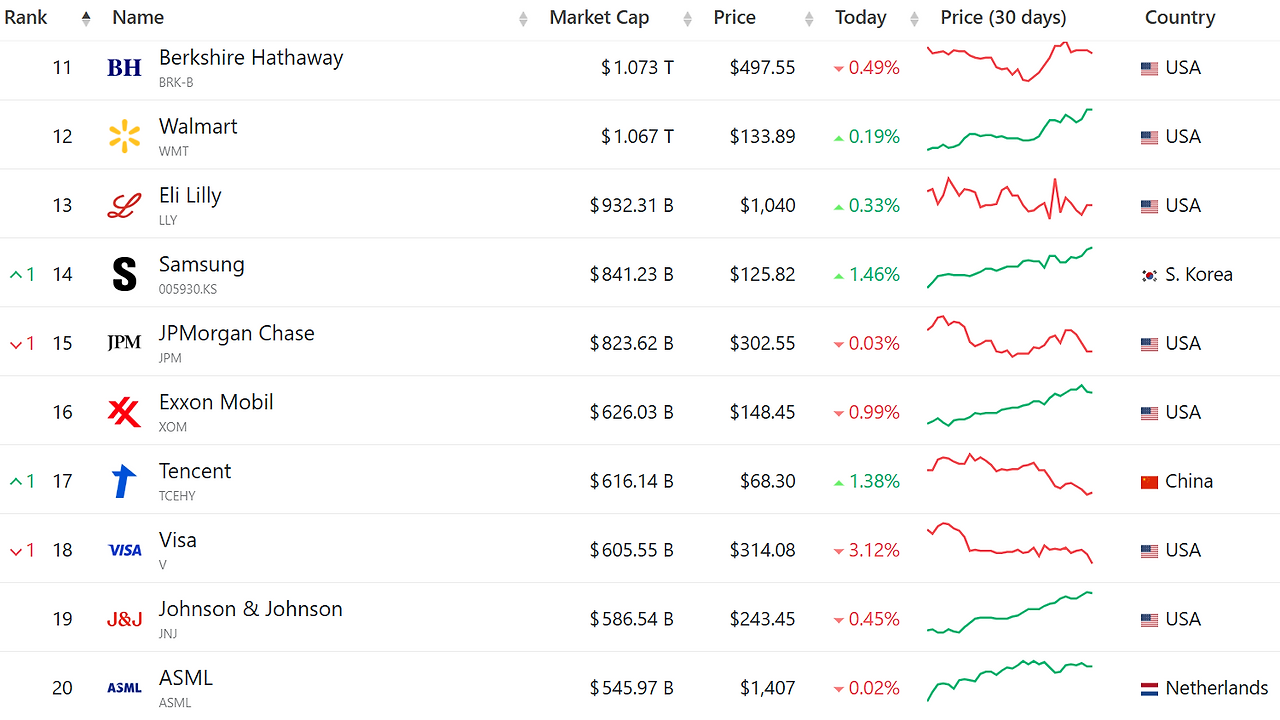Open the Tencent company link
Image resolution: width=1280 pixels, height=720 pixels.
(x=195, y=471)
